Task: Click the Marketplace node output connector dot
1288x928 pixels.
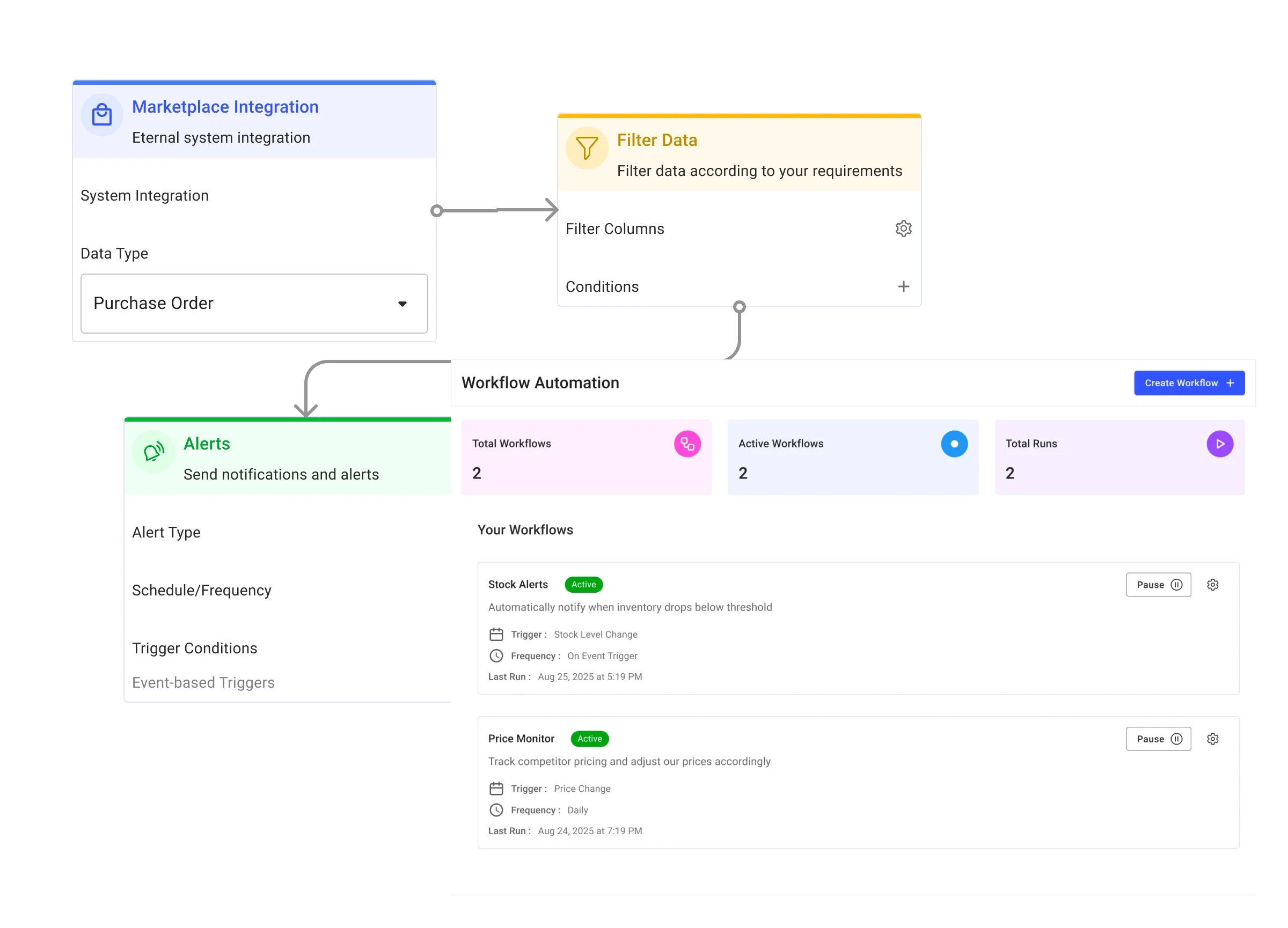Action: coord(436,211)
